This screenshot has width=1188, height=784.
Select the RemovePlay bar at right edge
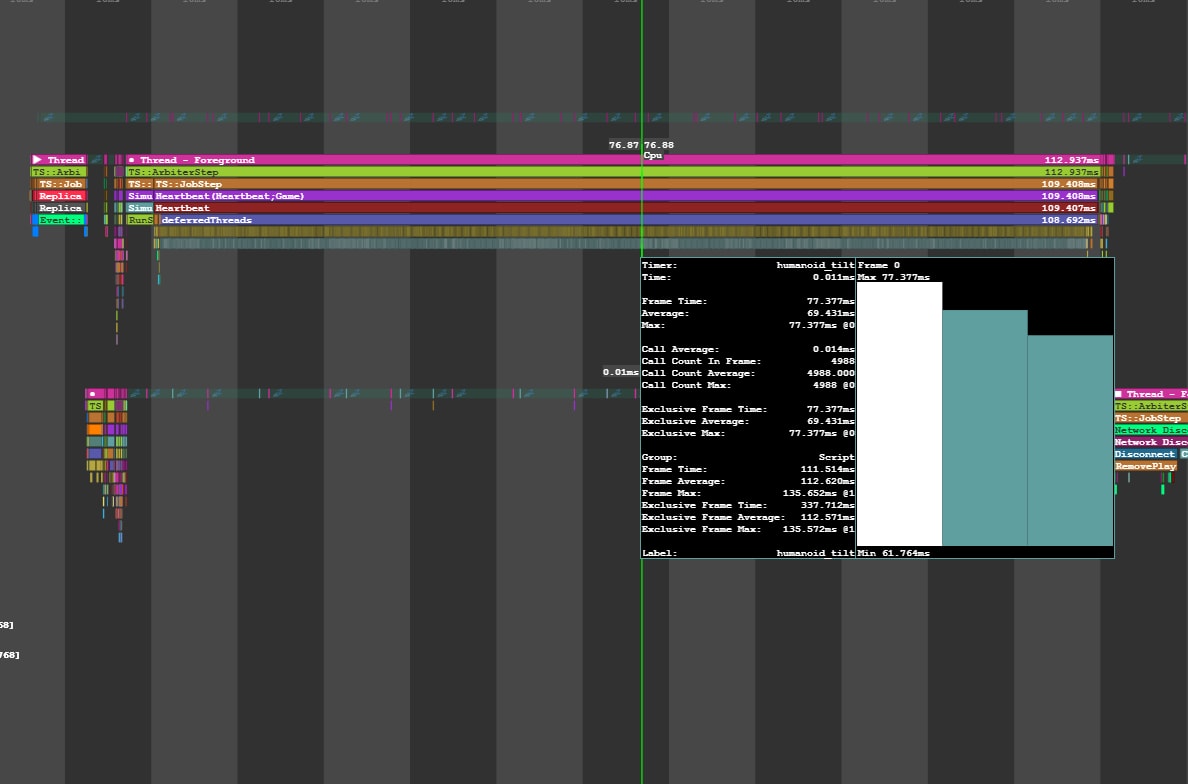pyautogui.click(x=1145, y=466)
